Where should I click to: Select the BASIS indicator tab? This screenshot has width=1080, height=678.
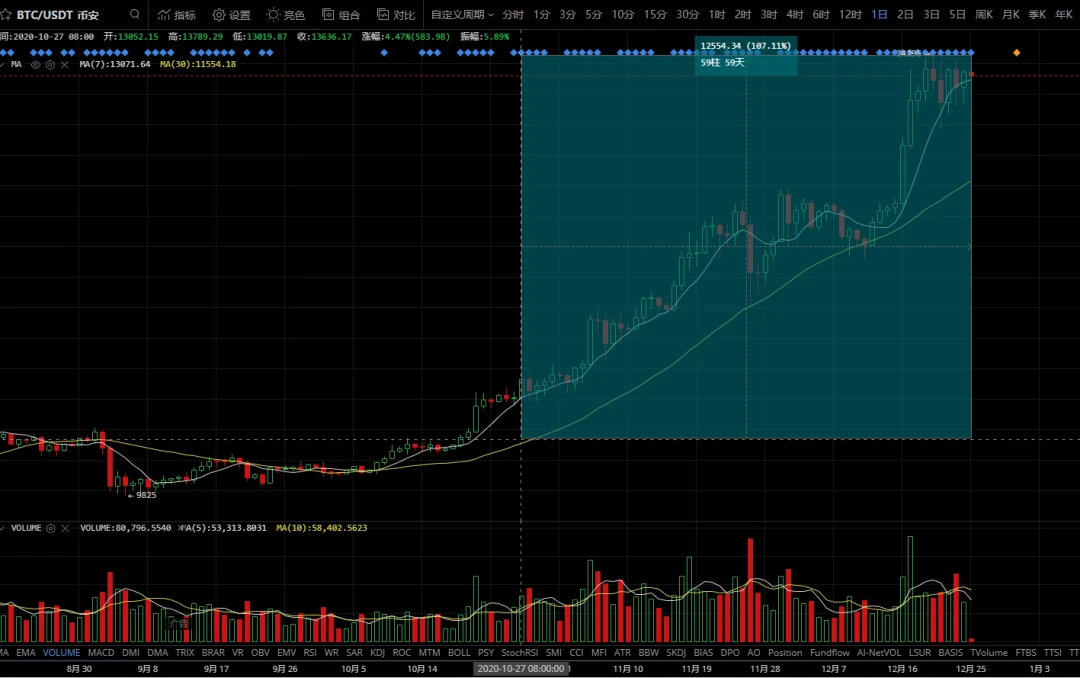coord(951,653)
